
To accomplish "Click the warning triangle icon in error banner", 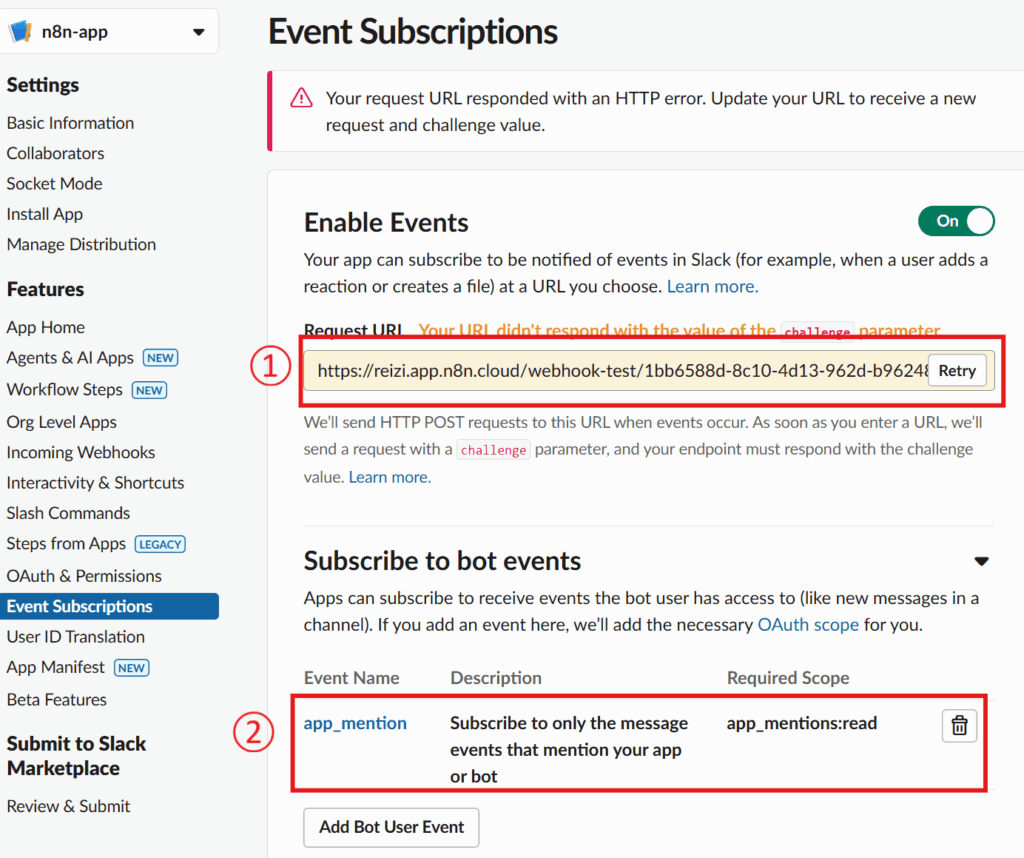I will point(301,98).
